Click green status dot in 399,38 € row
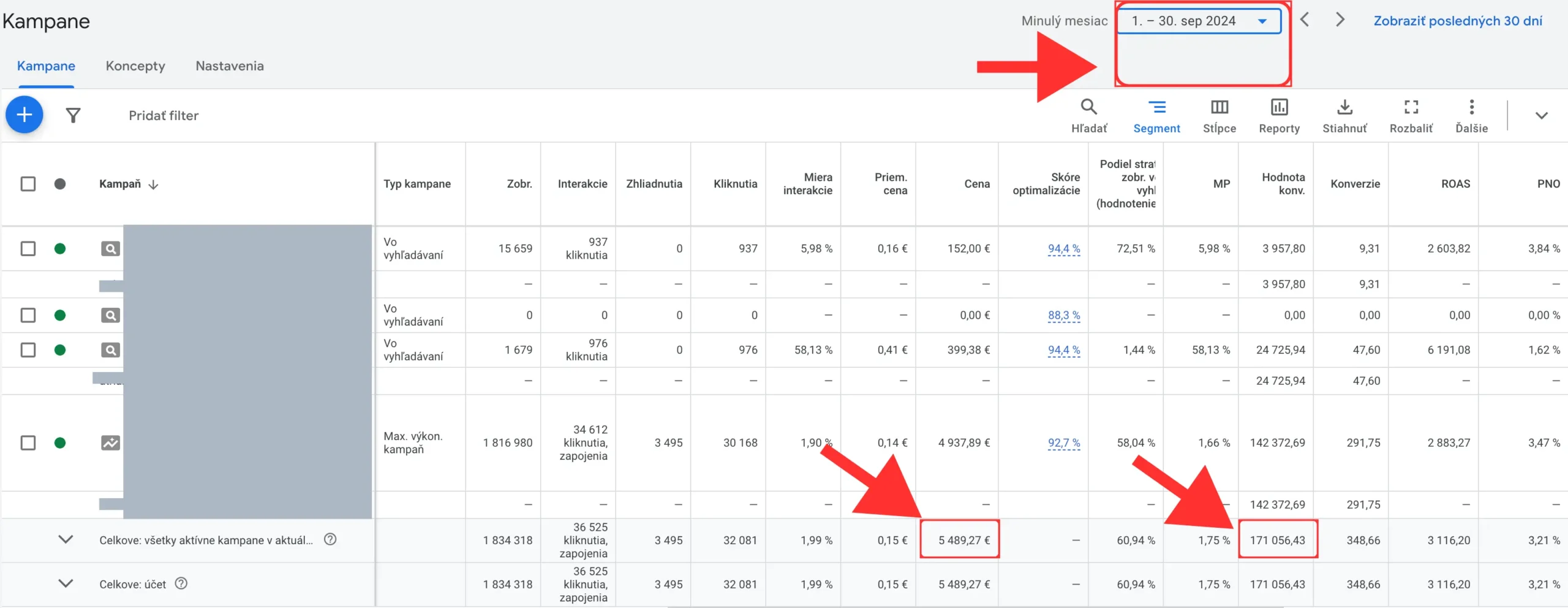Screen dimensions: 1568x608 [x=60, y=350]
